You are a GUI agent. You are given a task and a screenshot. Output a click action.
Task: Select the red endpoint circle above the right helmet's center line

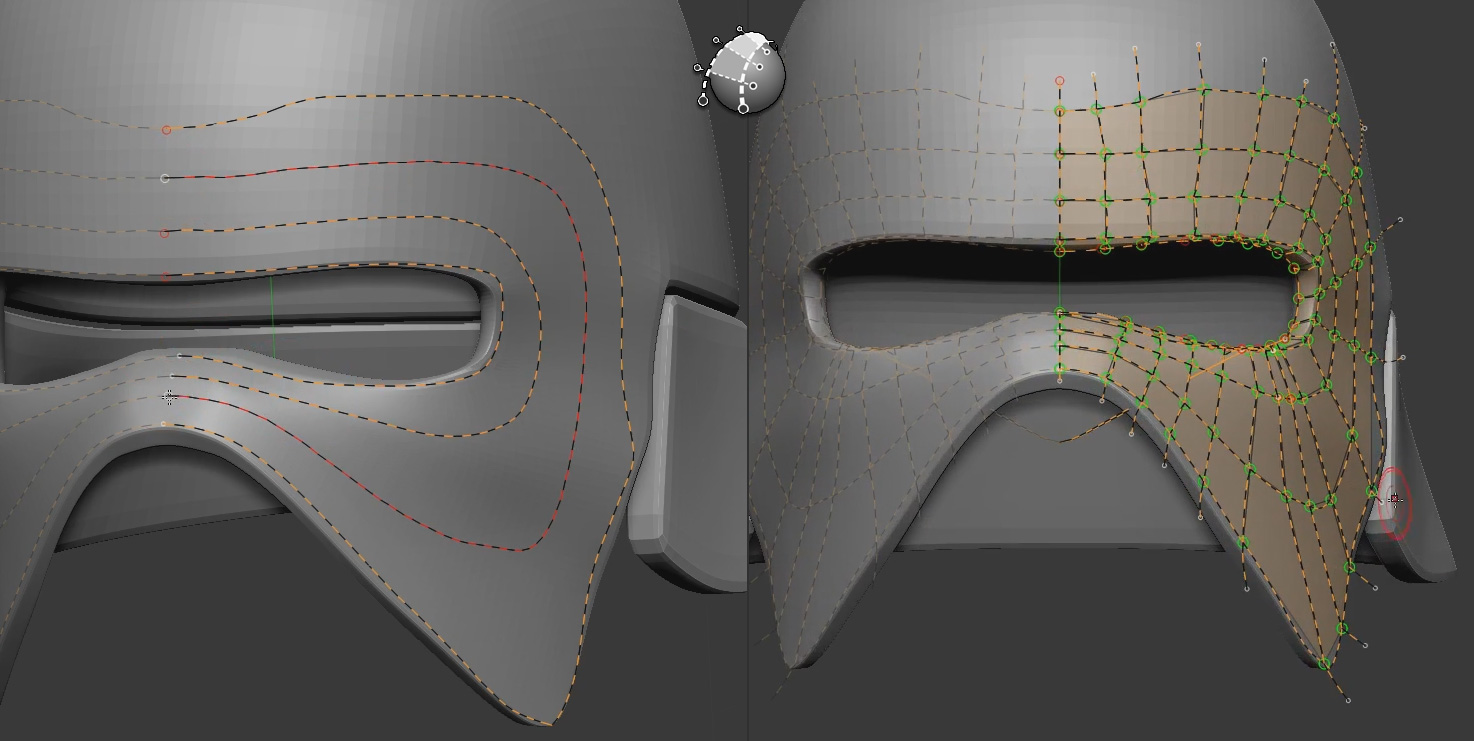(1060, 81)
